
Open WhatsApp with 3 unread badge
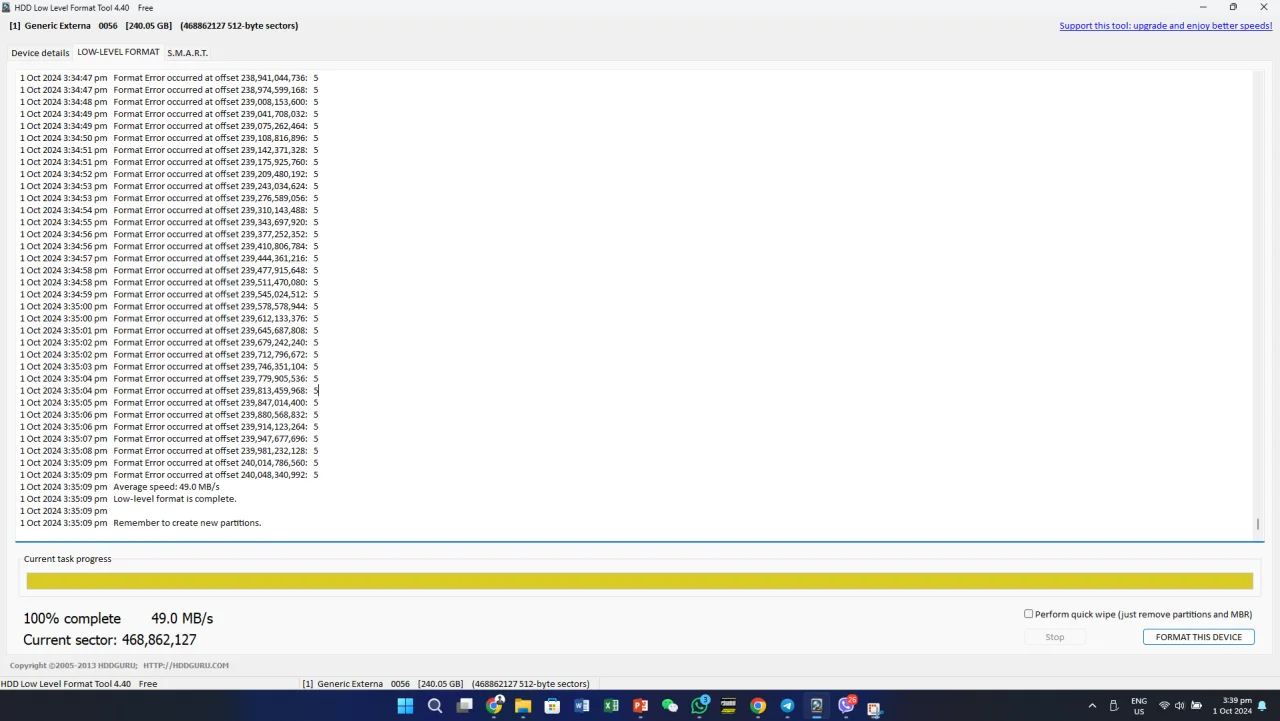coord(700,705)
